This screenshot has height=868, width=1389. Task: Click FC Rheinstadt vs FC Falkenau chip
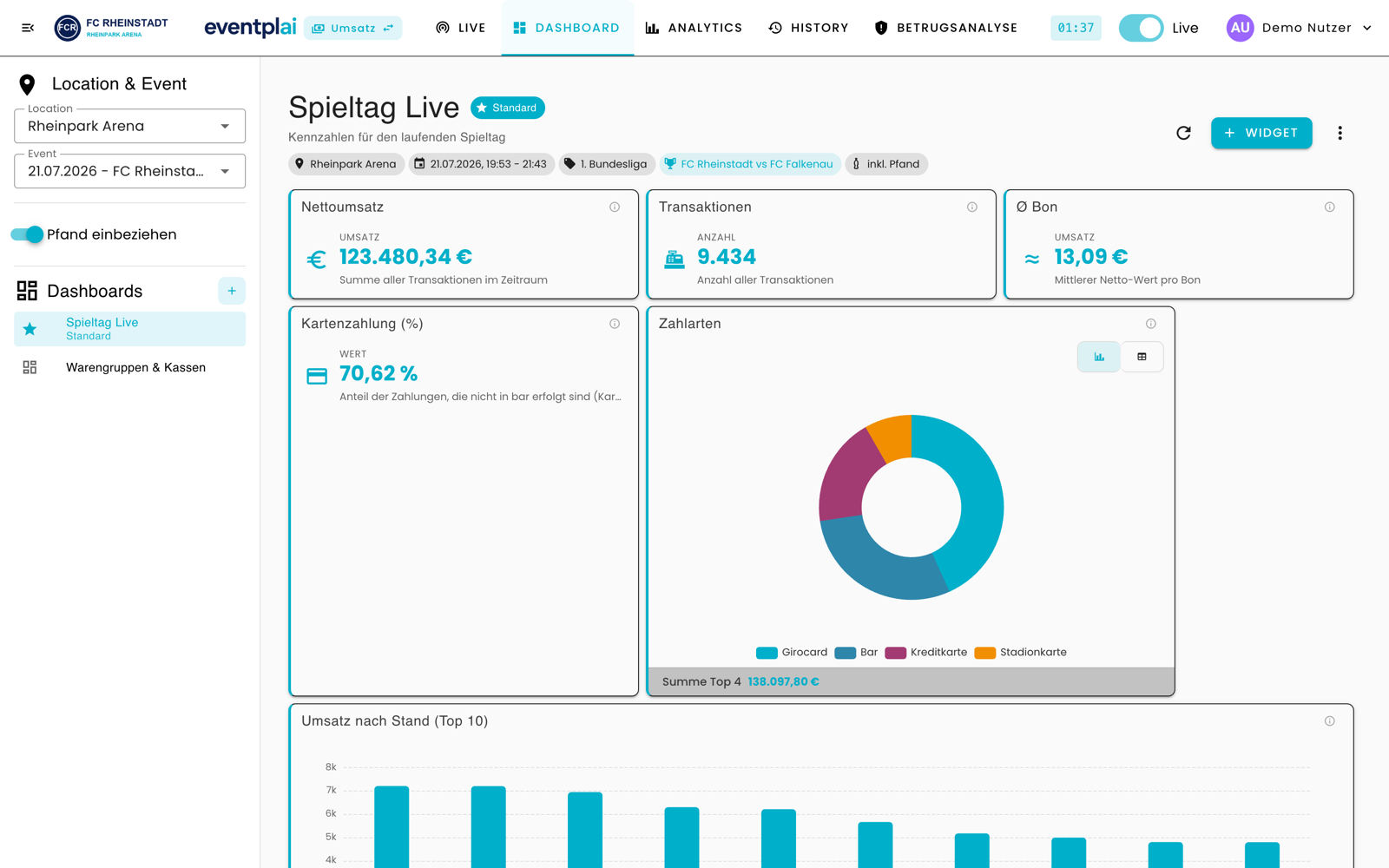tap(749, 164)
